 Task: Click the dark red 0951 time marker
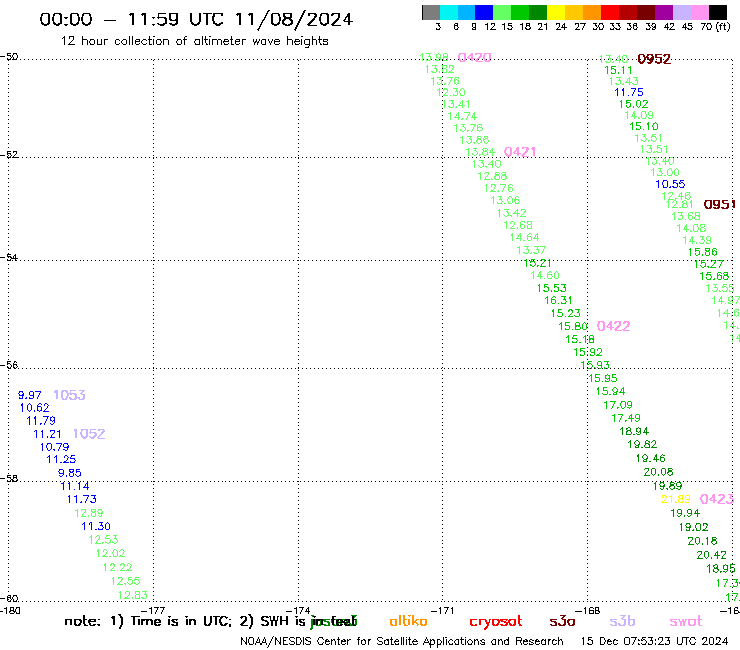tap(720, 204)
